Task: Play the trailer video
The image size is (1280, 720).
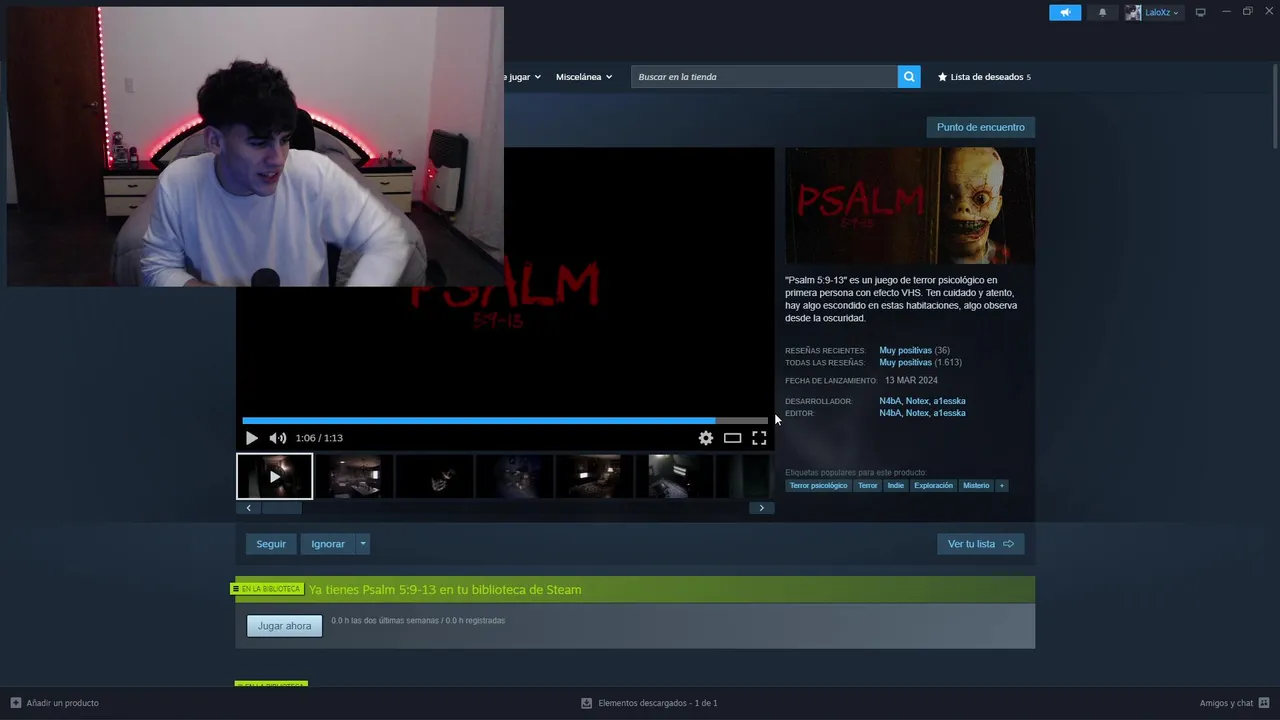Action: (x=251, y=438)
